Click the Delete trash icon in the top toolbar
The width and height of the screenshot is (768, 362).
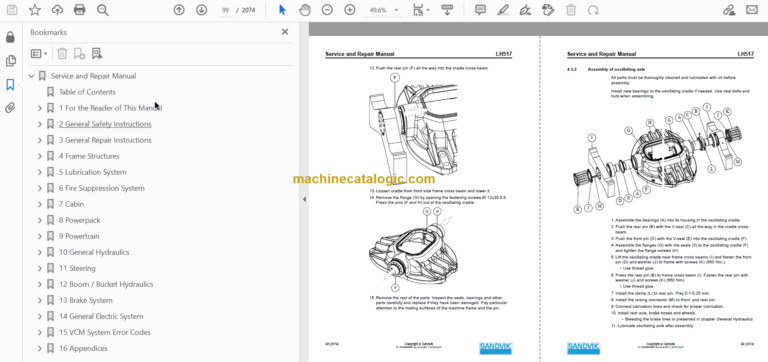coord(571,10)
